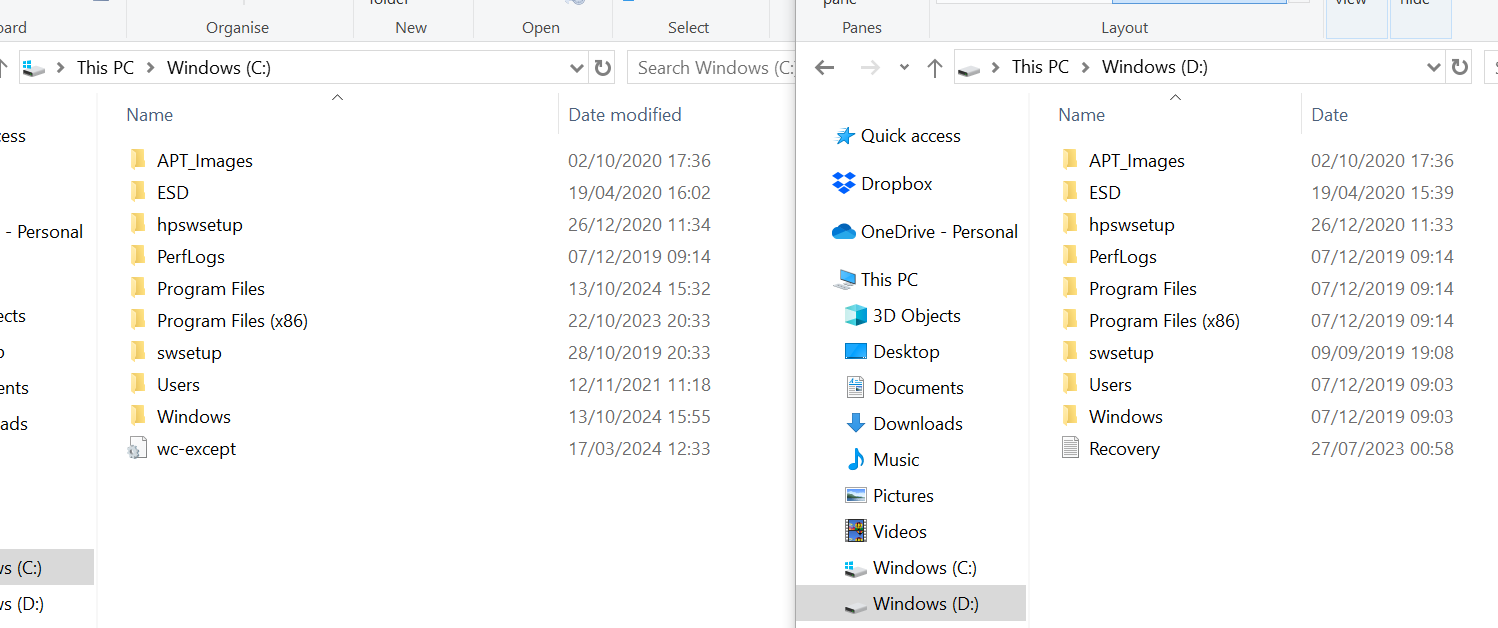Viewport: 1498px width, 628px height.
Task: Sort by Name column header in D: window
Action: tap(1081, 115)
